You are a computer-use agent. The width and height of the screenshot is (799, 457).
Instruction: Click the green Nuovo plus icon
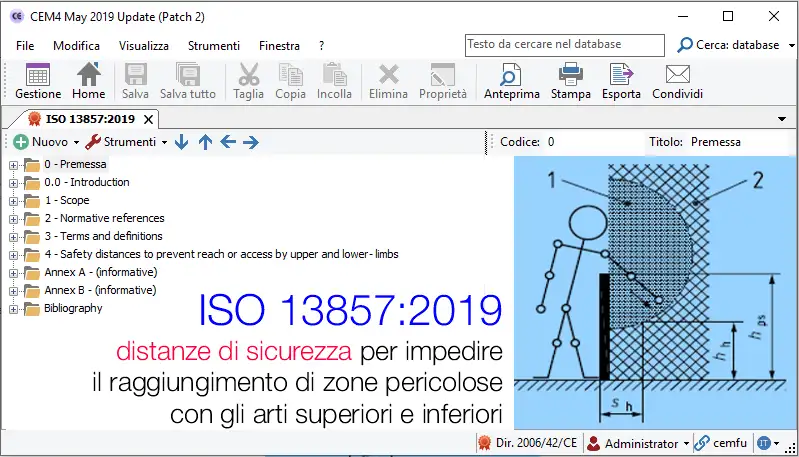click(21, 142)
